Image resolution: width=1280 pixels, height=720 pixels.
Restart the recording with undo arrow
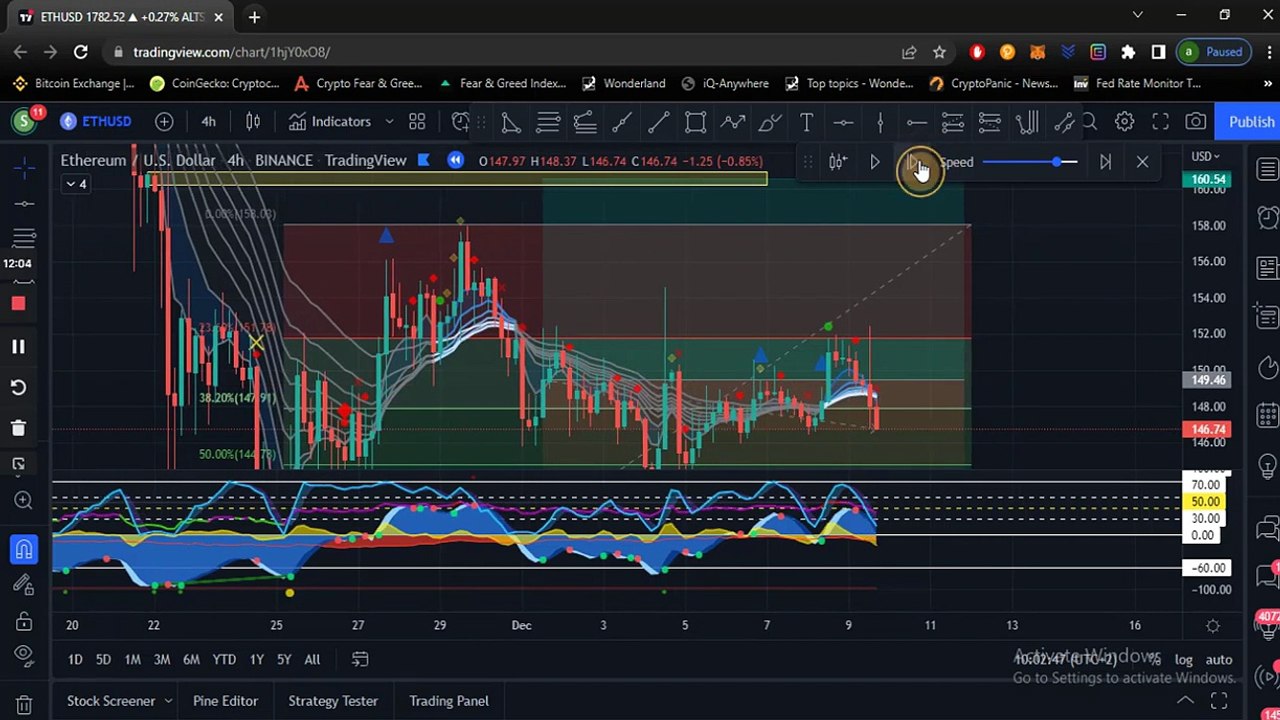coord(18,388)
